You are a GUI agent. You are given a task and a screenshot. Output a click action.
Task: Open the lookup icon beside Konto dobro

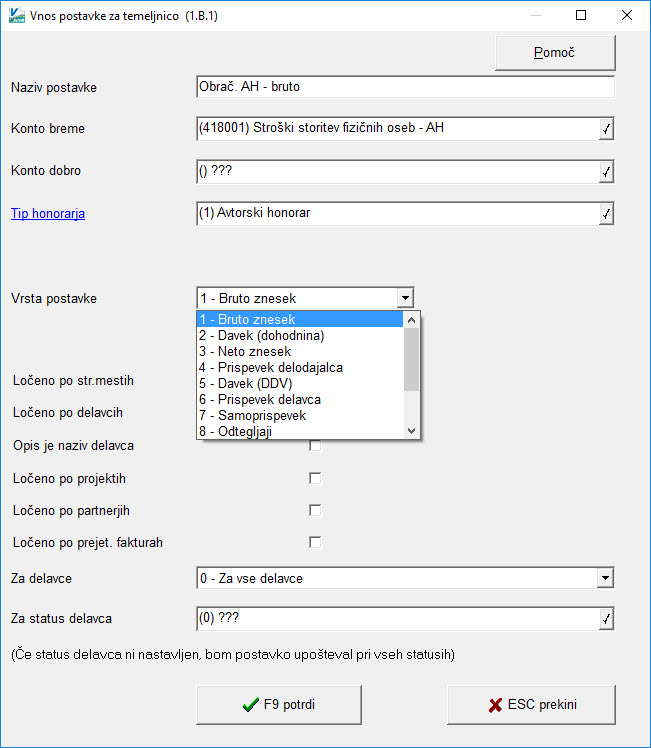(606, 172)
